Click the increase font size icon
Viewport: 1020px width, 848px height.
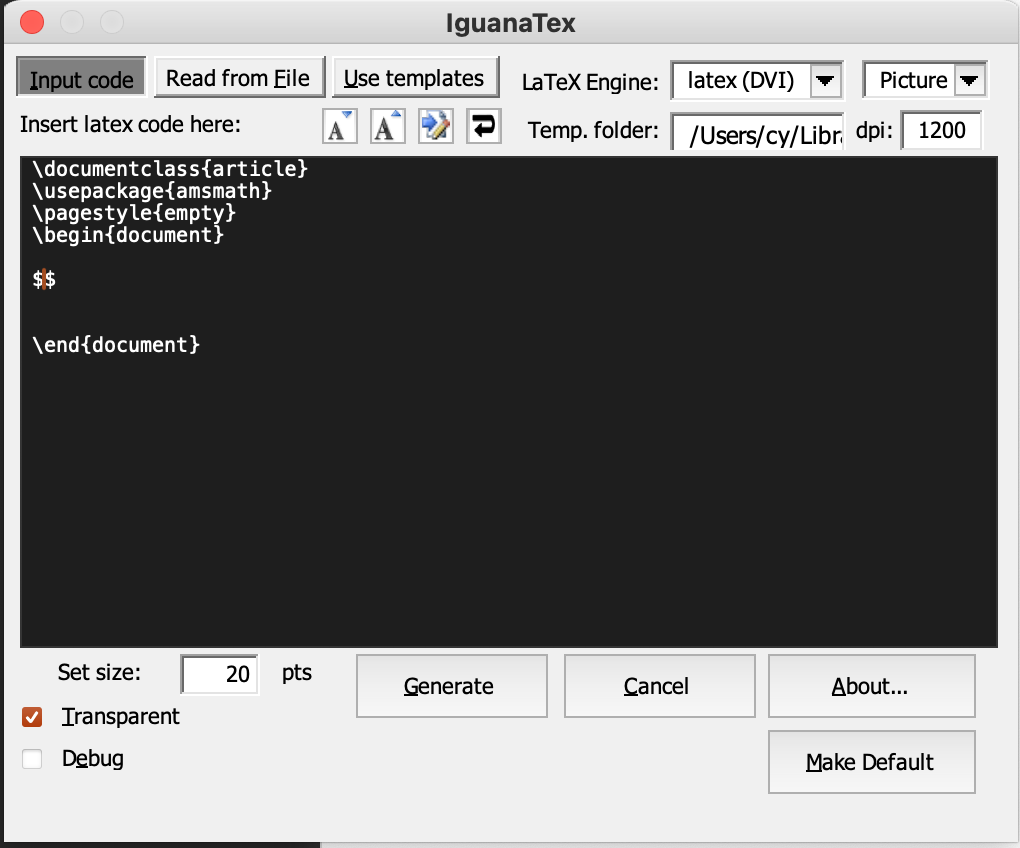(387, 127)
